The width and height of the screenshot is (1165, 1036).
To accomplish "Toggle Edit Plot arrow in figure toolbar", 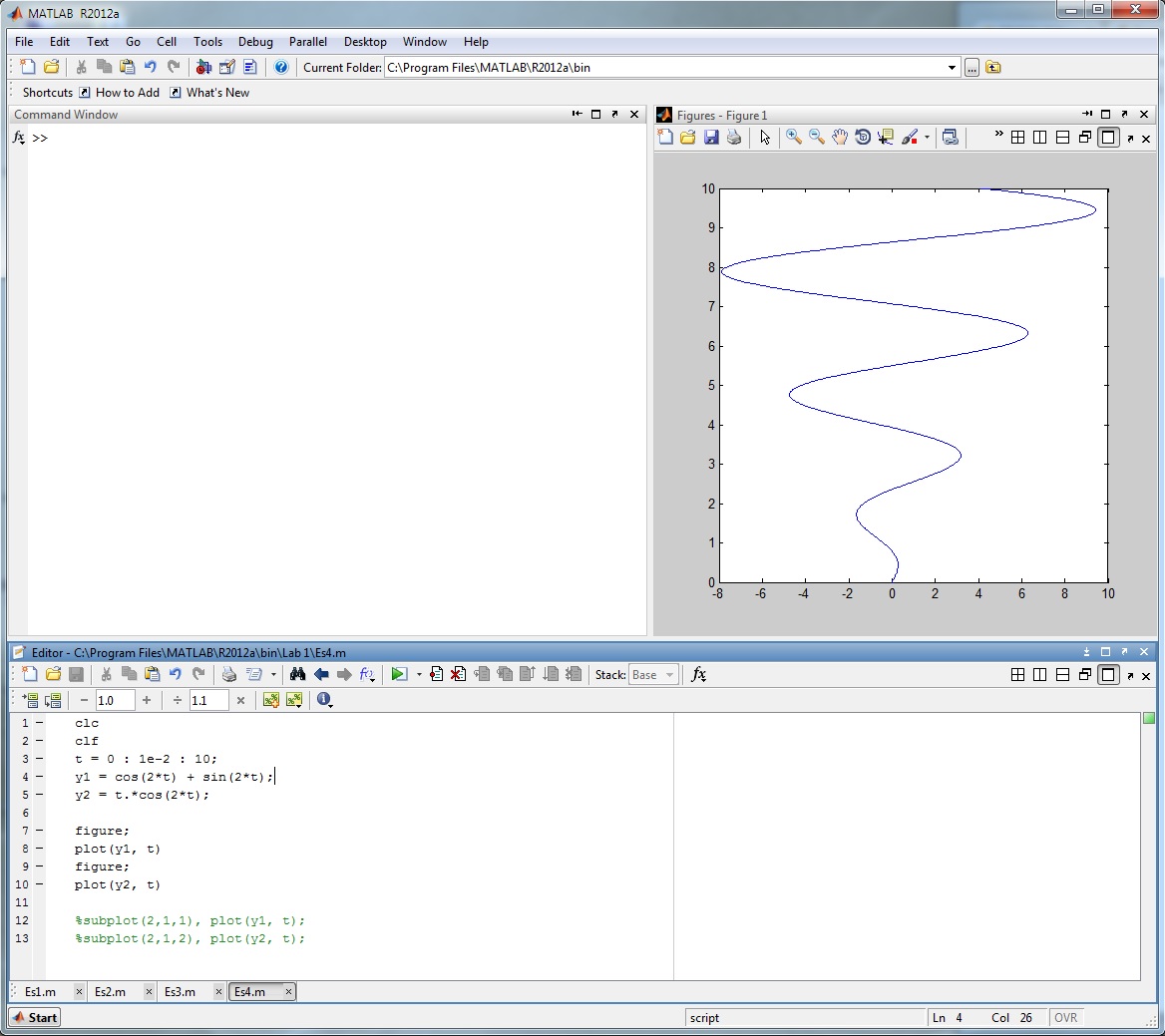I will (765, 138).
